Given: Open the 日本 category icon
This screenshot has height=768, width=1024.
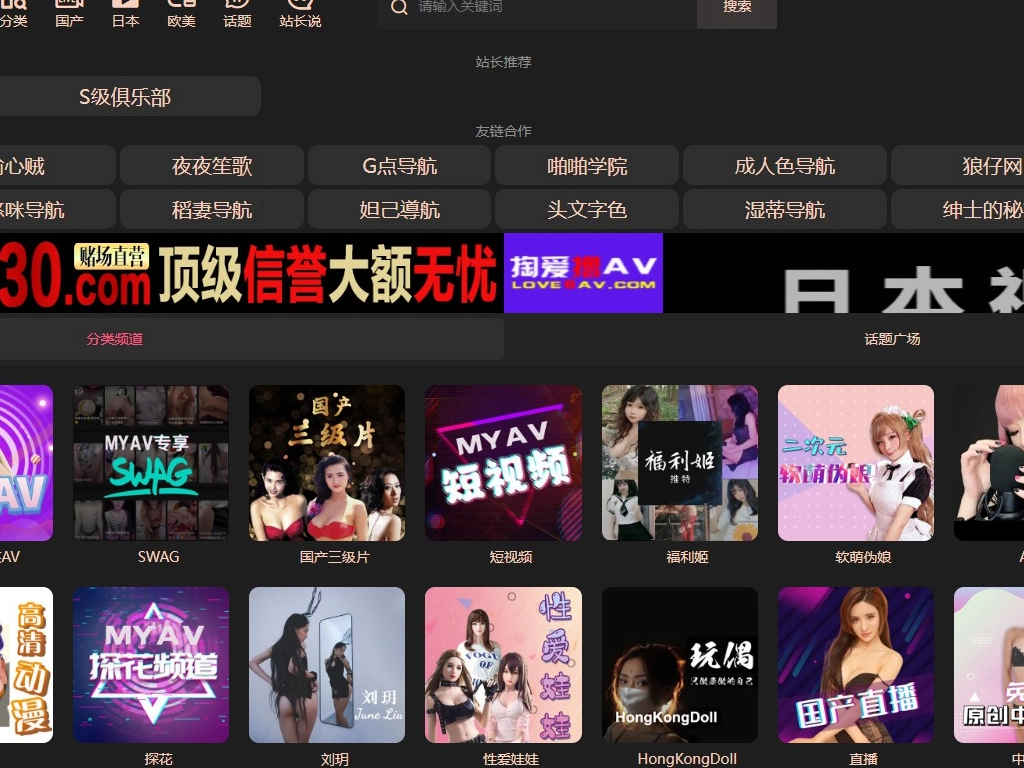Looking at the screenshot, I should 125,6.
